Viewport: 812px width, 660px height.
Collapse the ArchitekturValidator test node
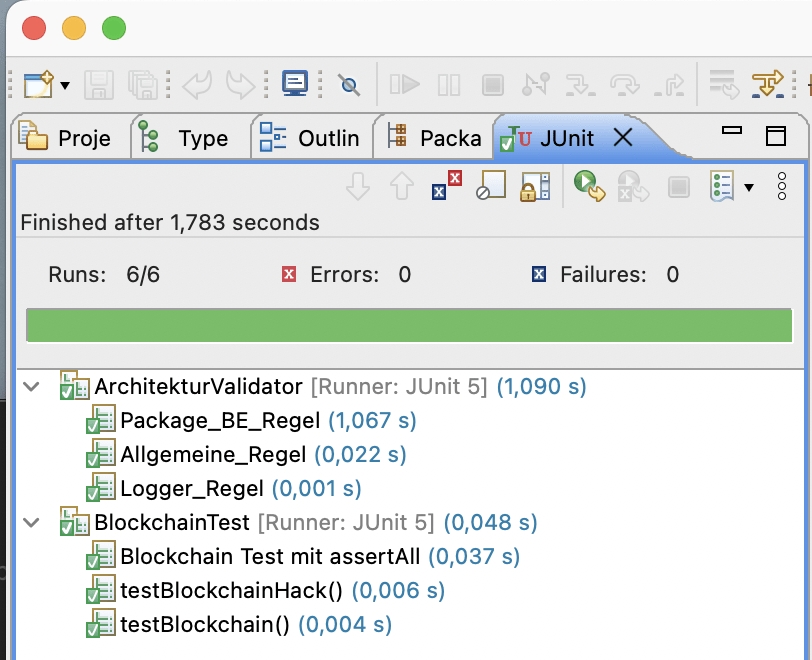pyautogui.click(x=32, y=386)
